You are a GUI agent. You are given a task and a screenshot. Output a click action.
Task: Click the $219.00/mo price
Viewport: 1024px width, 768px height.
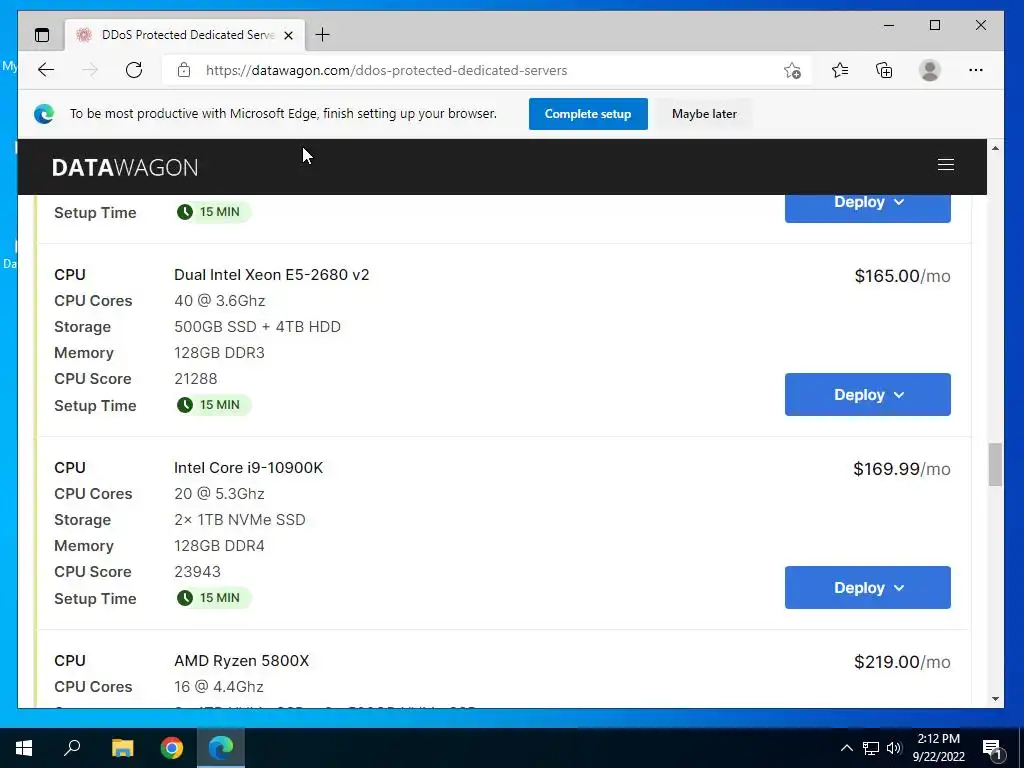[903, 662]
